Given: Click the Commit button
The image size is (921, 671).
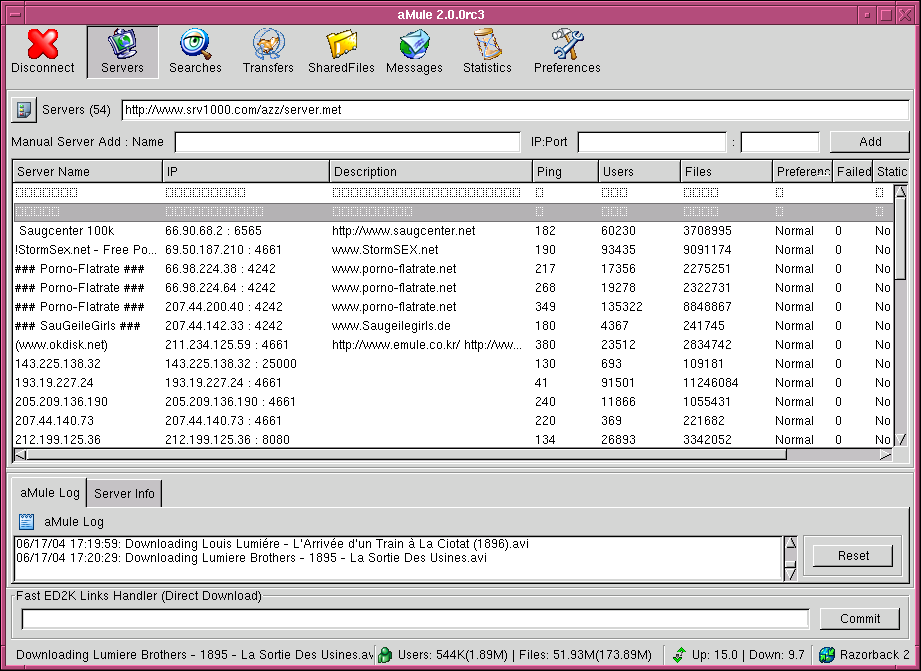Looking at the screenshot, I should [859, 618].
